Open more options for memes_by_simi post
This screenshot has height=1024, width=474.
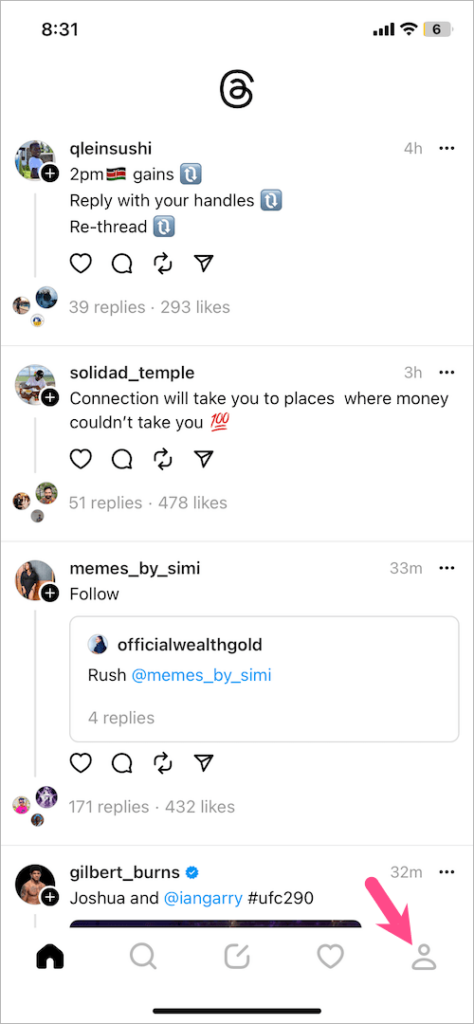447,569
